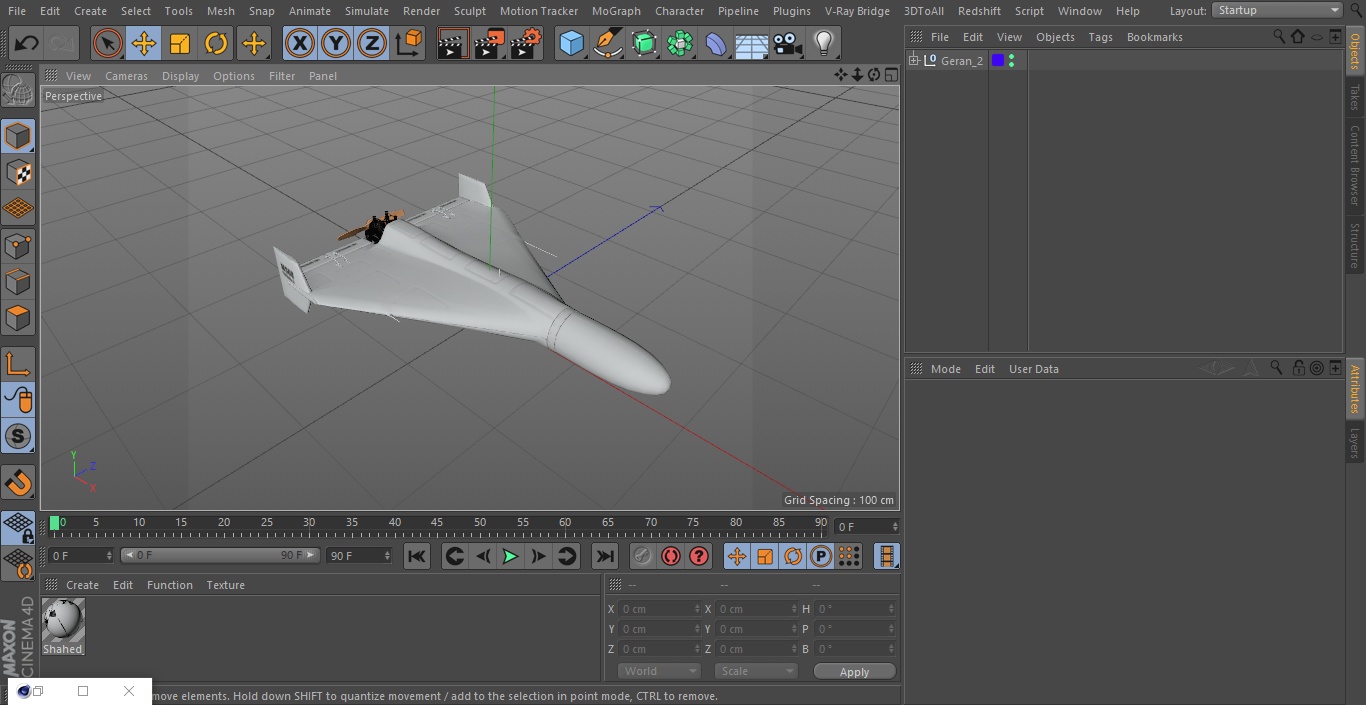Open the Array modeling objects icon
The width and height of the screenshot is (1366, 705).
click(680, 43)
